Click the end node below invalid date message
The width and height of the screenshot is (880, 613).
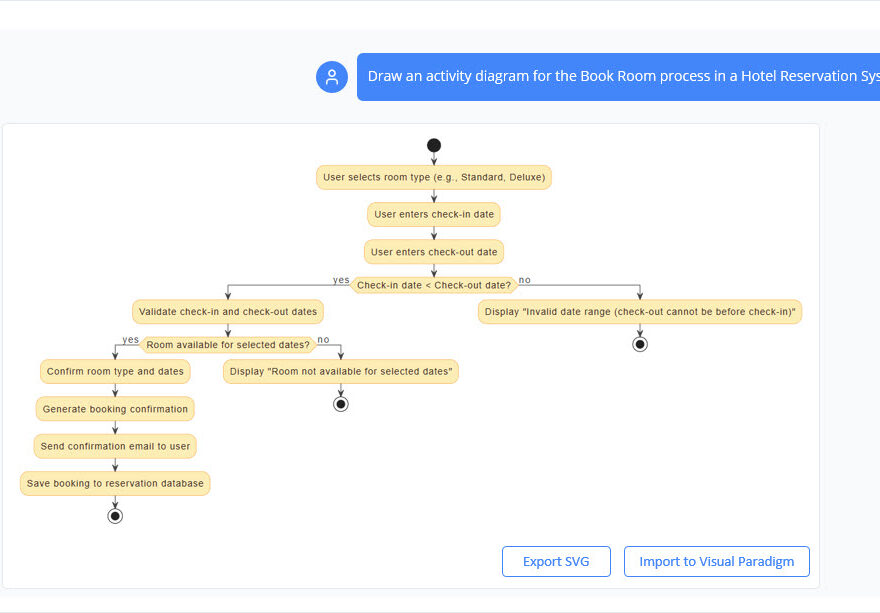640,344
